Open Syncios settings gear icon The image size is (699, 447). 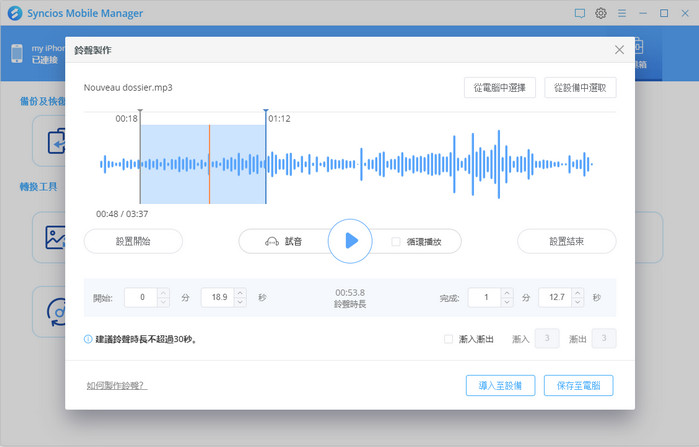coord(601,13)
